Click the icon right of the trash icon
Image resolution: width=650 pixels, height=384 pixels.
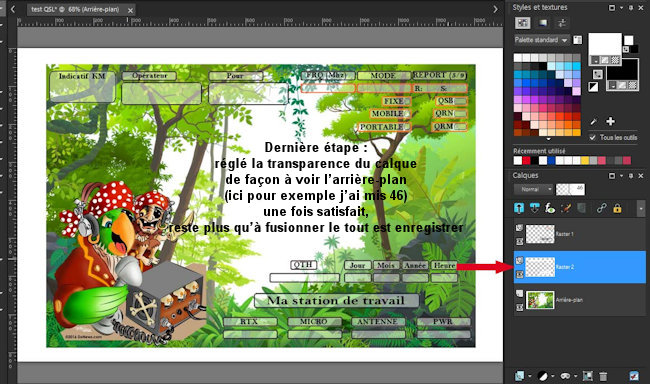634,376
